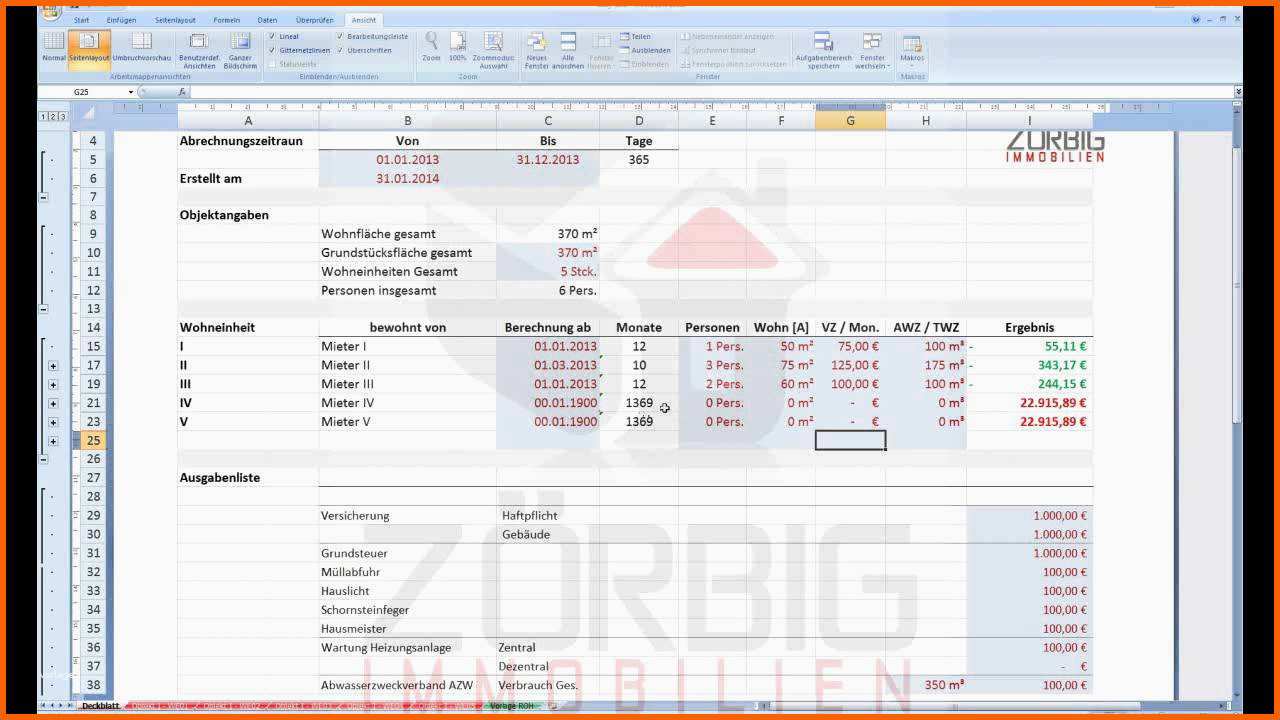Screen dimensions: 1280x720
Task: Open a Neues Fenster window
Action: (537, 48)
